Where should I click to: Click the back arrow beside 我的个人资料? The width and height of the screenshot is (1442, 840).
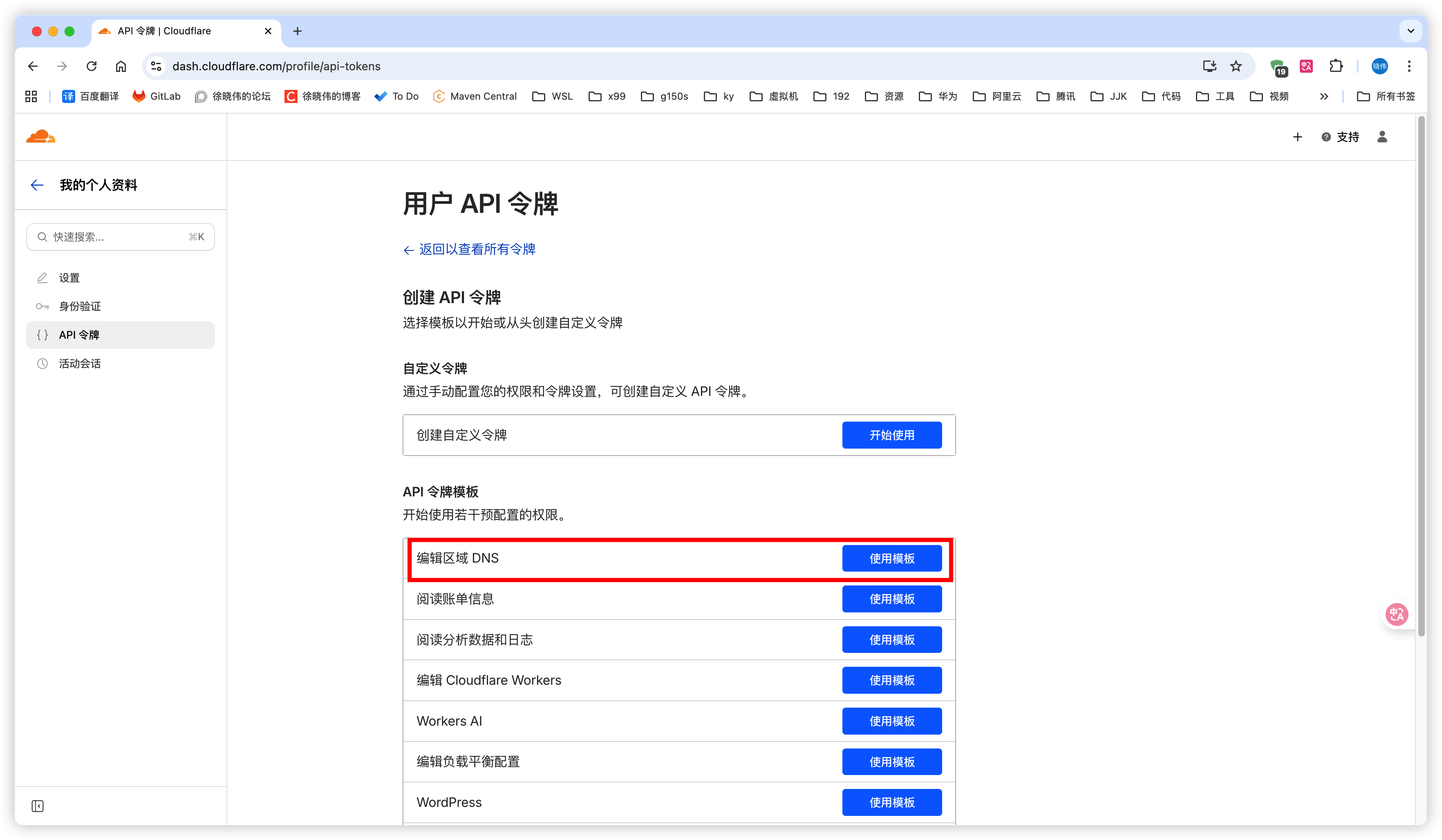click(37, 185)
